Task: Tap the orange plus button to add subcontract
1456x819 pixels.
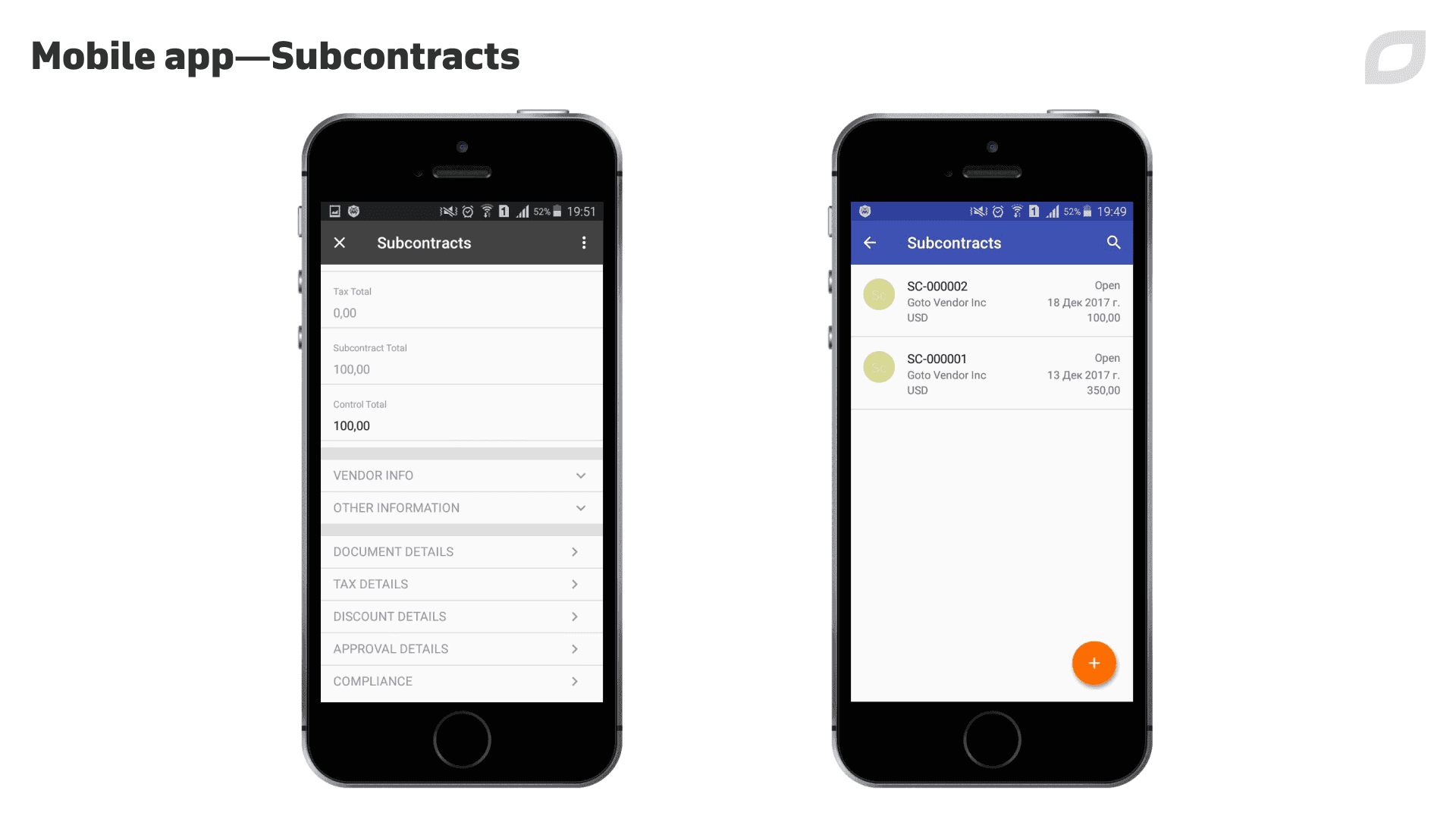Action: 1094,663
